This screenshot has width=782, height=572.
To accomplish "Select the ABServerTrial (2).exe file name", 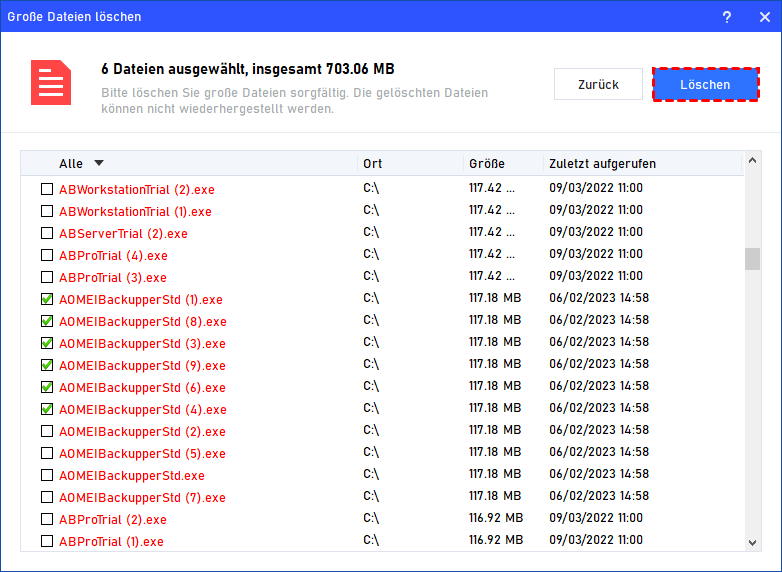I will tap(123, 233).
